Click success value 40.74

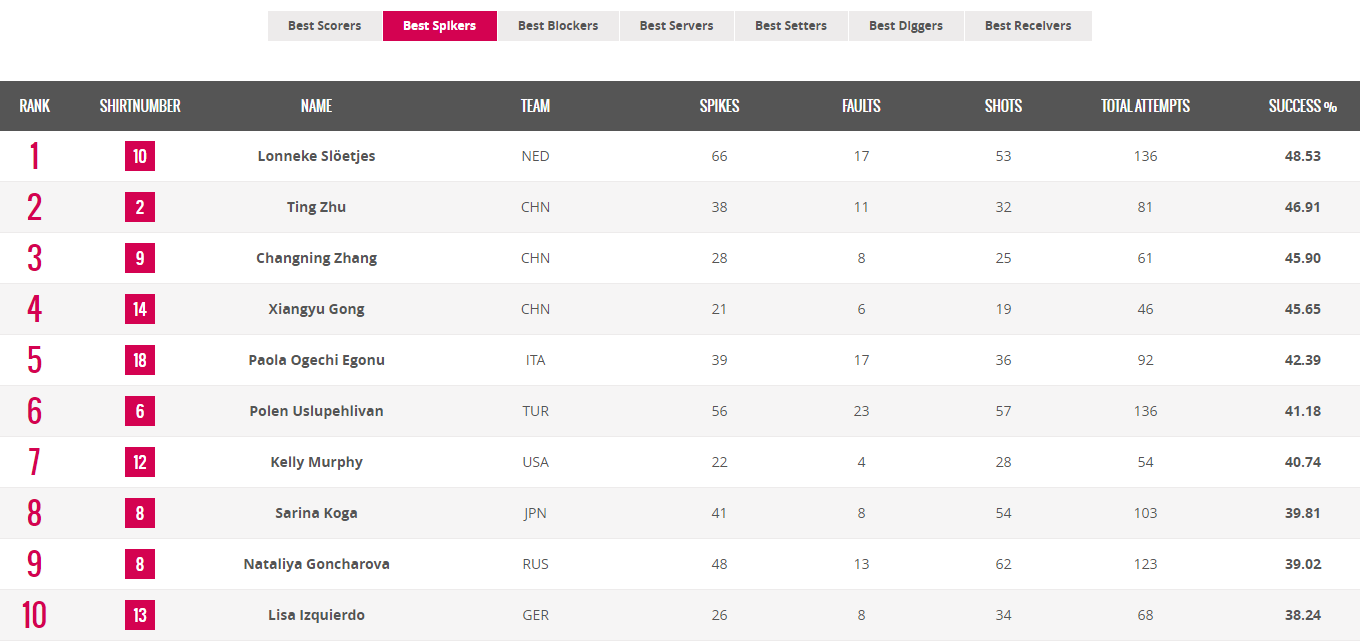1302,462
